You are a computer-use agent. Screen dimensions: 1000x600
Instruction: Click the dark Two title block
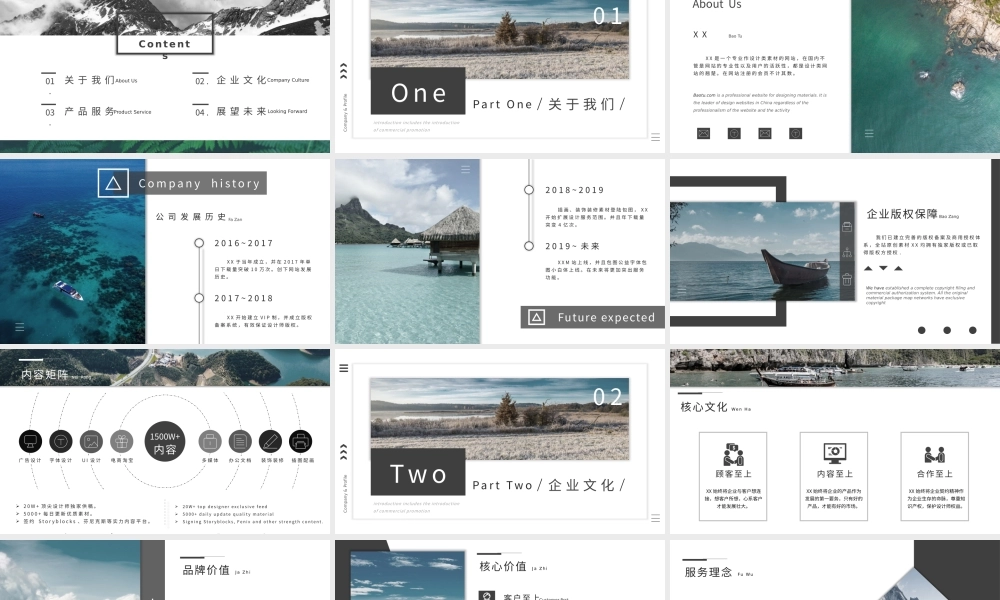(x=418, y=472)
